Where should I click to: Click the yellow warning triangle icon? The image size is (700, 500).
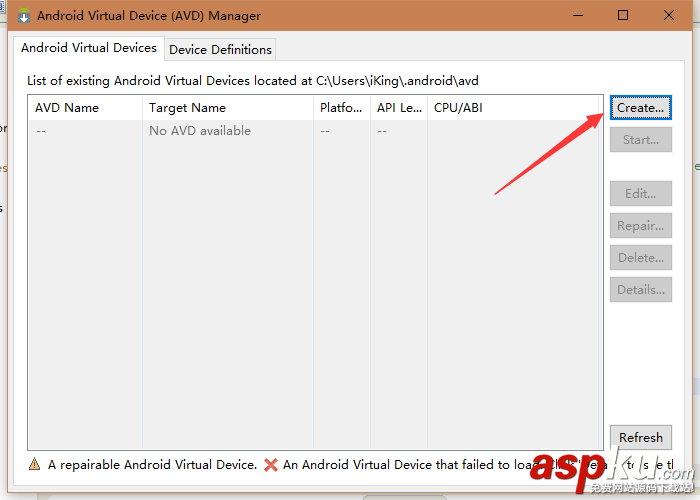pos(35,465)
